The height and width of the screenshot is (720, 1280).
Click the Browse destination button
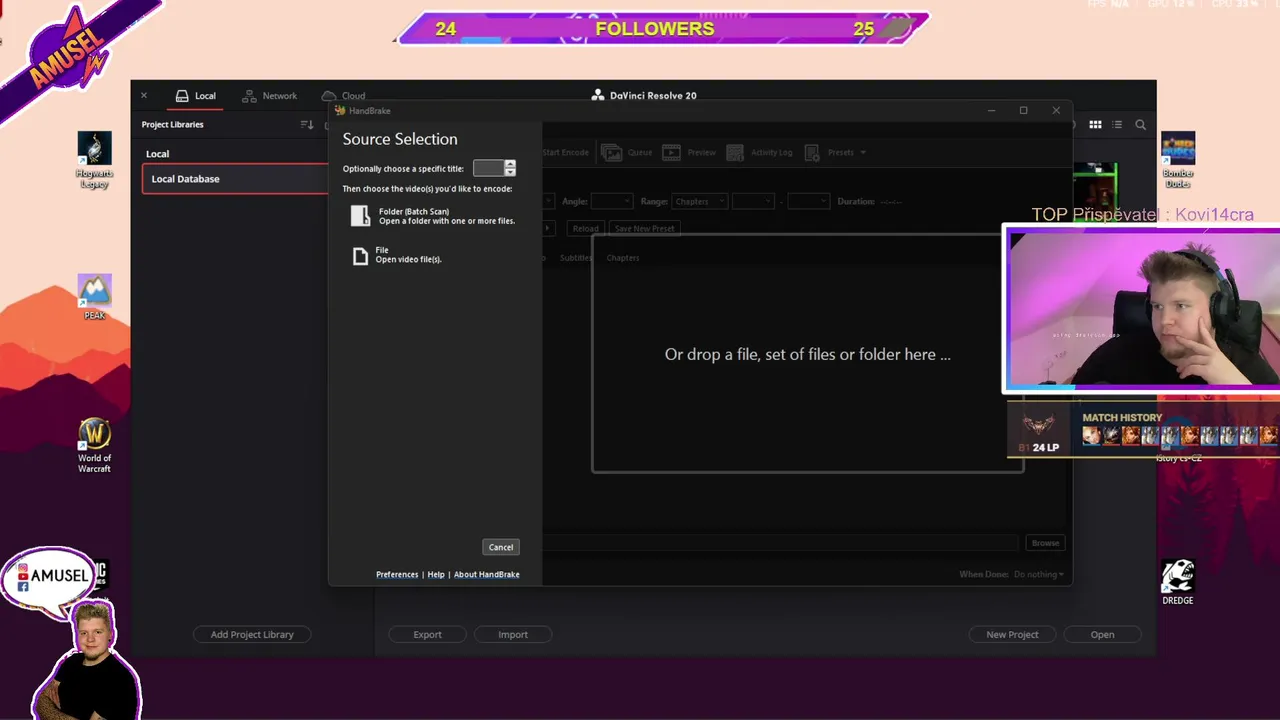[x=1045, y=543]
